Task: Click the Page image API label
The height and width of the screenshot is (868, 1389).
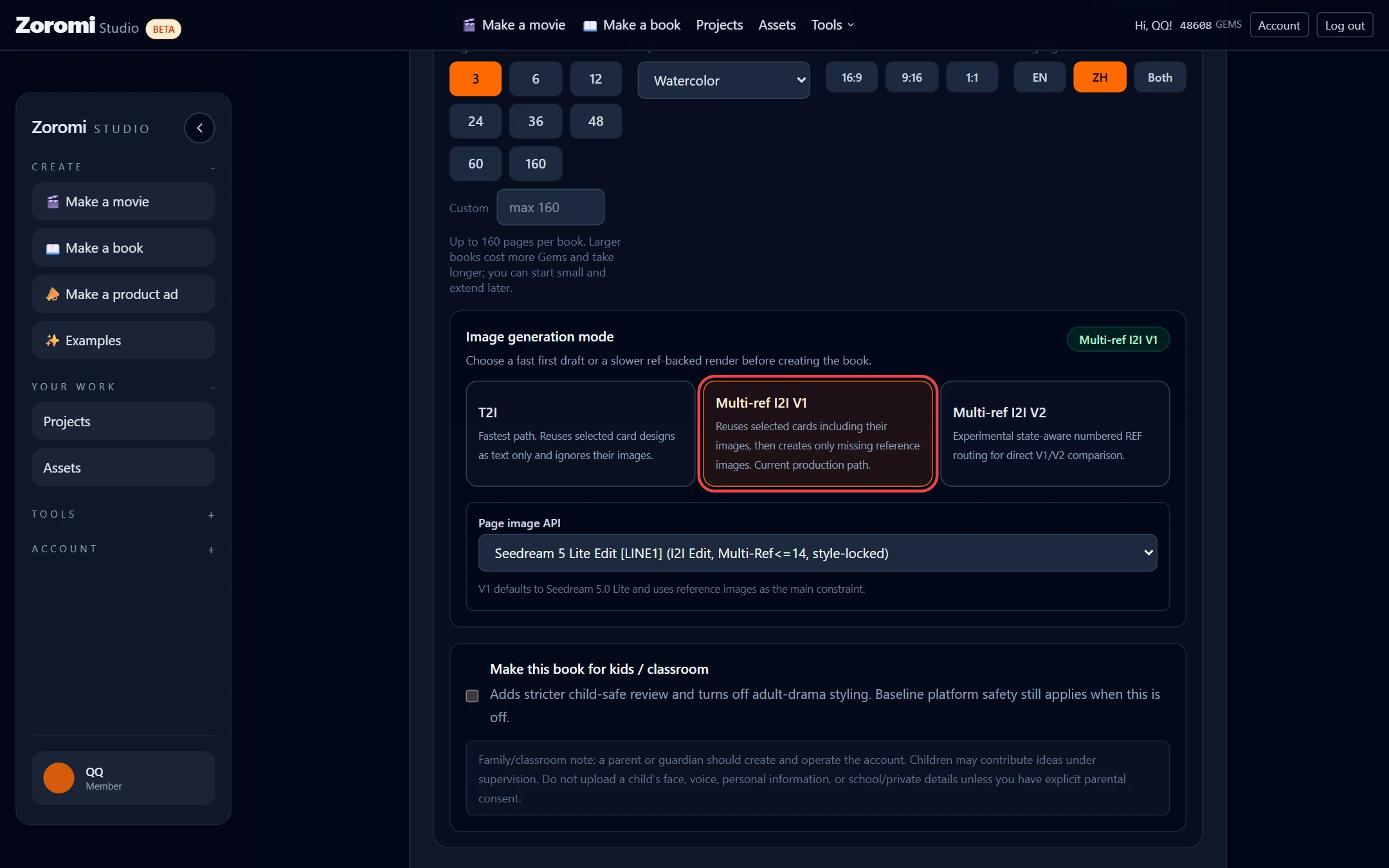Action: [x=520, y=523]
